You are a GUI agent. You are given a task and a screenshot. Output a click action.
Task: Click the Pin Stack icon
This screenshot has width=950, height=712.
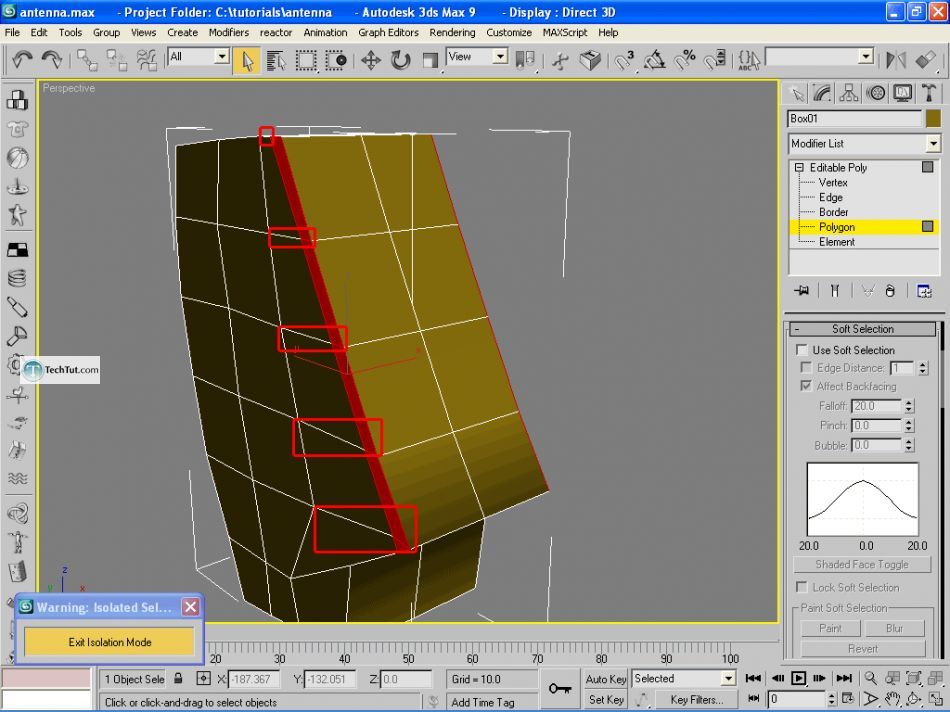[801, 290]
